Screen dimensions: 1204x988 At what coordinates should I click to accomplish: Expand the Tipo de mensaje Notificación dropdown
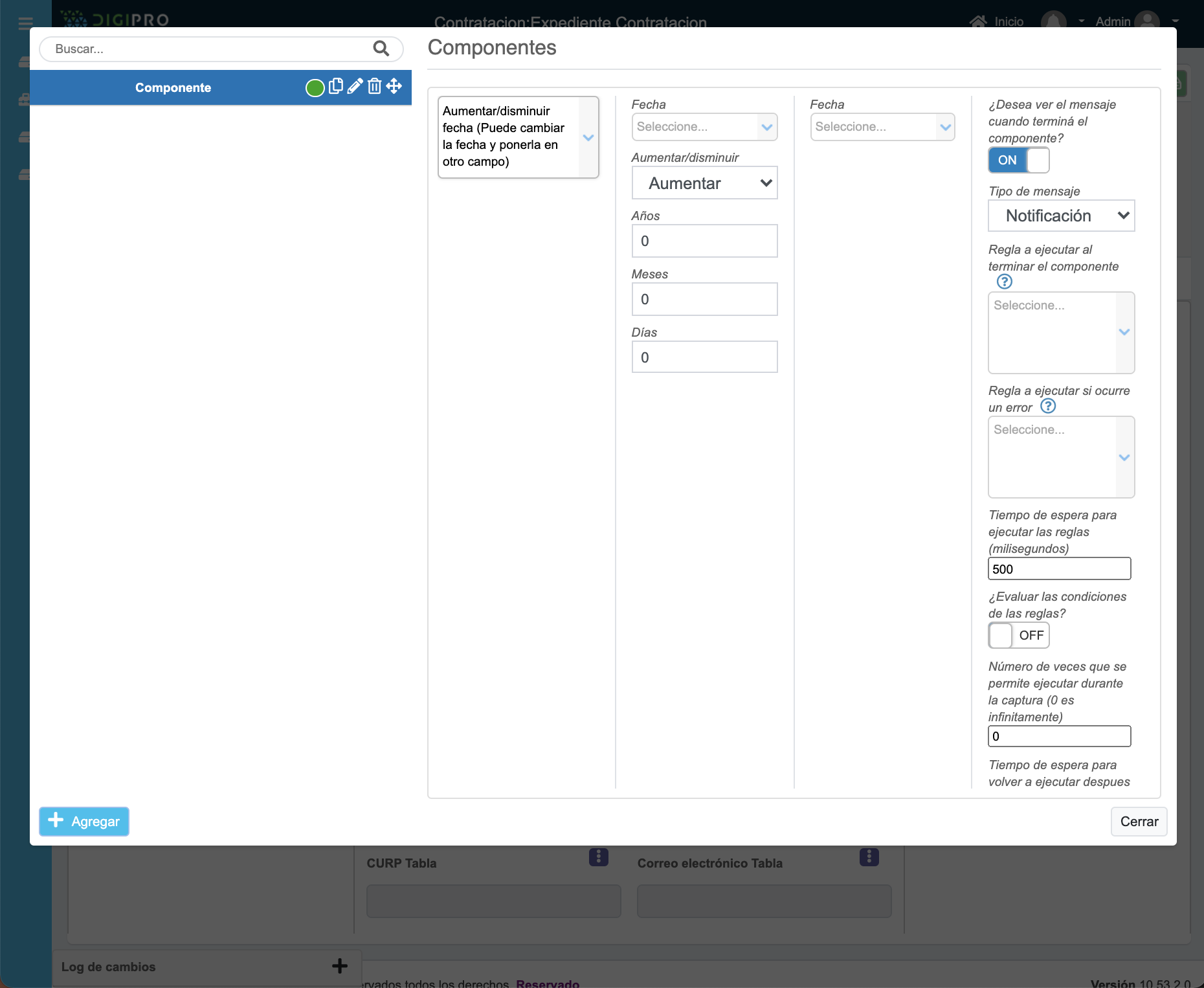click(x=1061, y=216)
